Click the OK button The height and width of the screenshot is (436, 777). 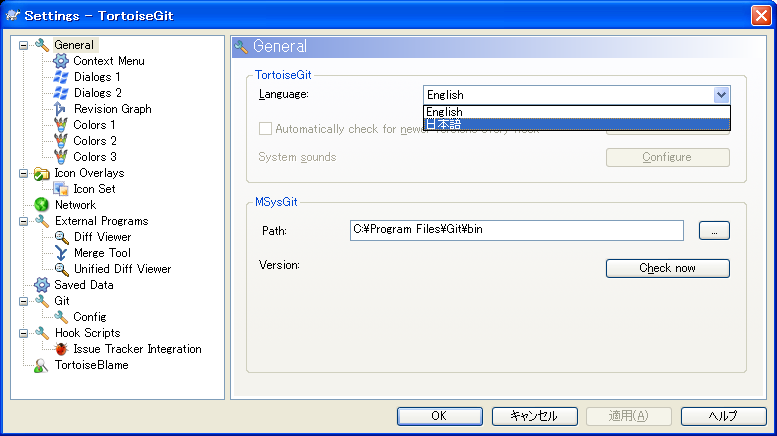click(440, 416)
